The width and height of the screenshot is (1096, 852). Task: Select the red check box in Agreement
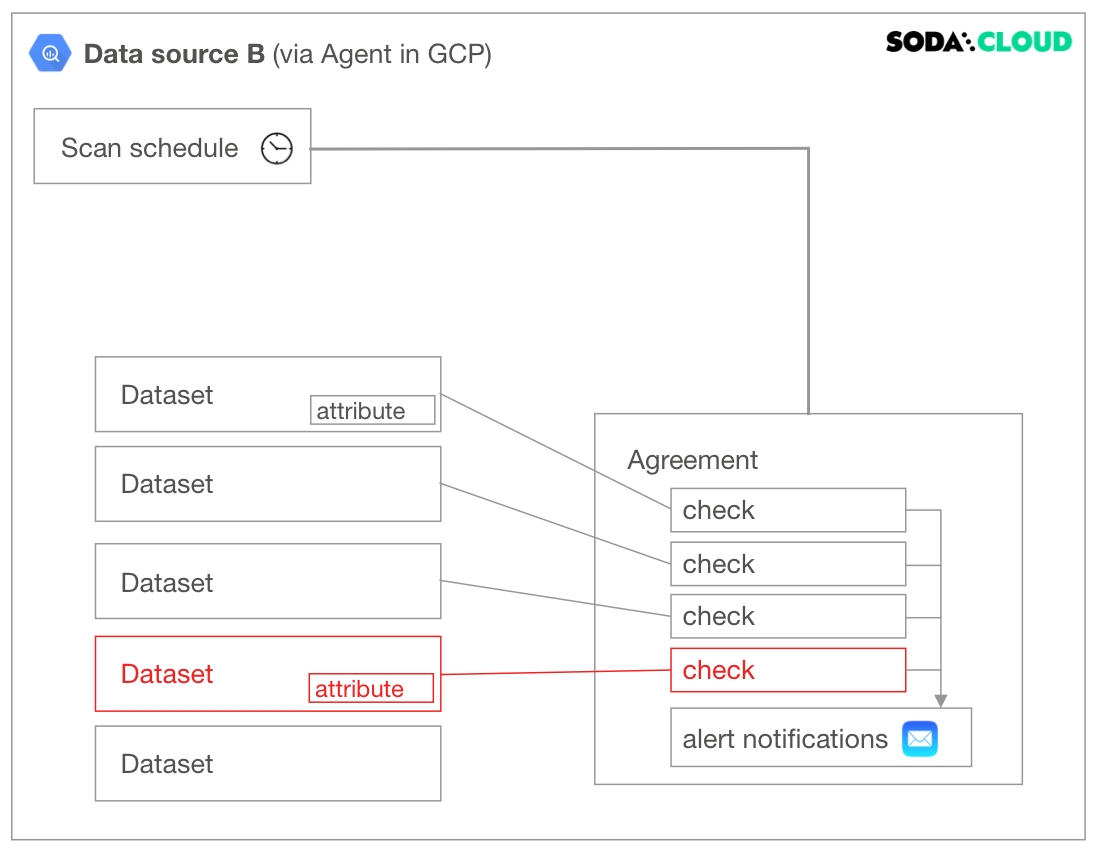click(787, 670)
